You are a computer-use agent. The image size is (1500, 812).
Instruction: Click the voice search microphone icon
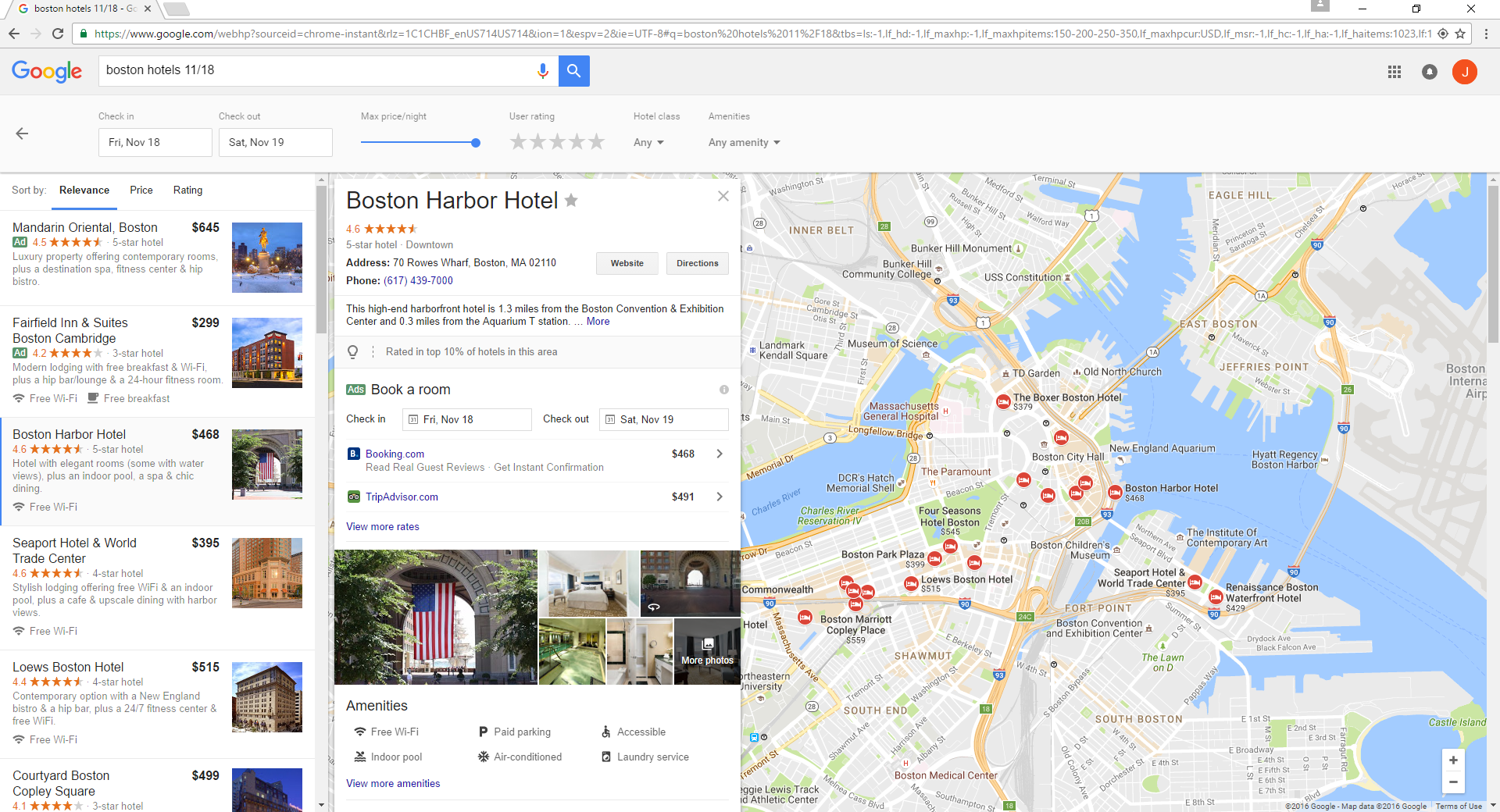(542, 71)
